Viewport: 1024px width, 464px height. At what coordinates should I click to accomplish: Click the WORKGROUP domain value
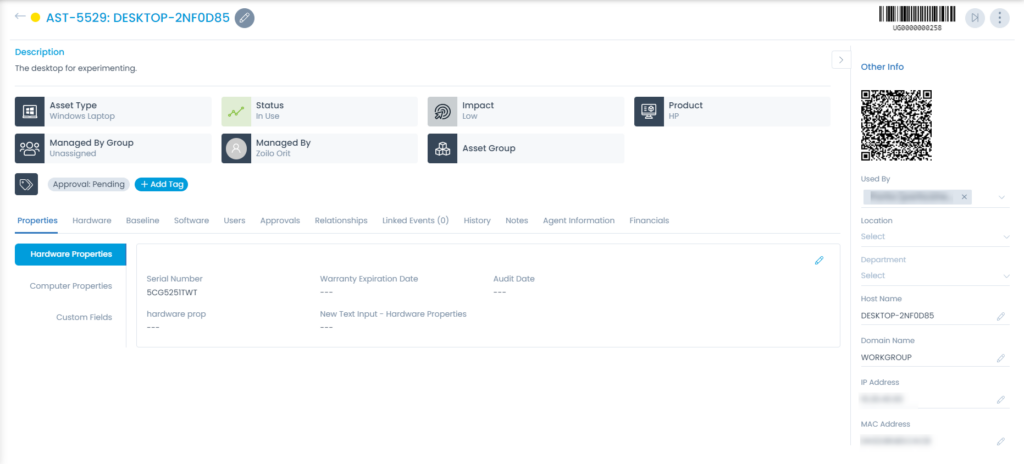(x=886, y=357)
